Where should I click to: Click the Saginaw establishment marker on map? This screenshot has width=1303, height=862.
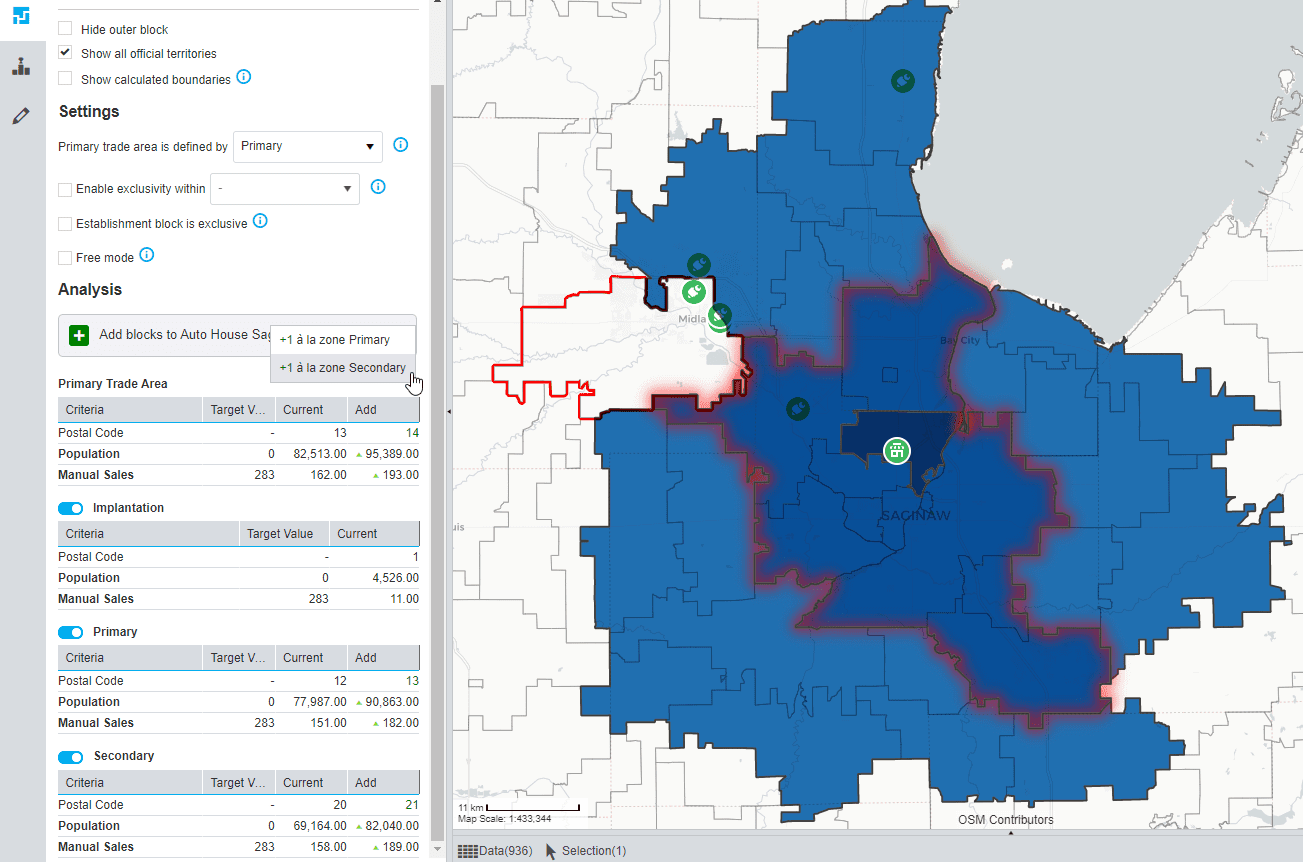tap(897, 450)
